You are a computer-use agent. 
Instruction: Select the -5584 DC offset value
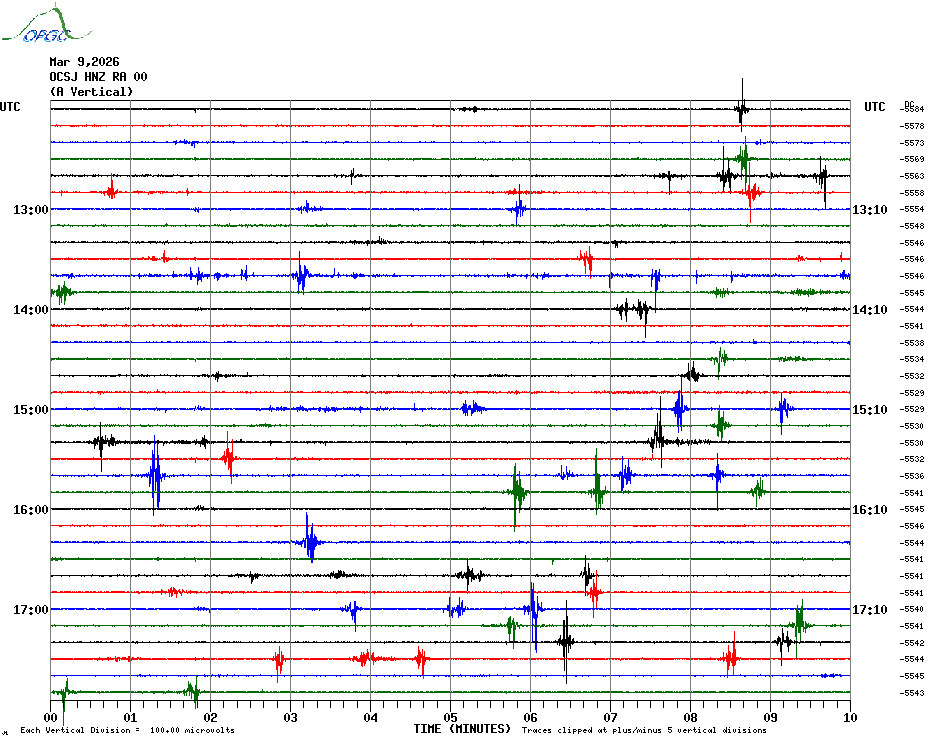point(912,109)
